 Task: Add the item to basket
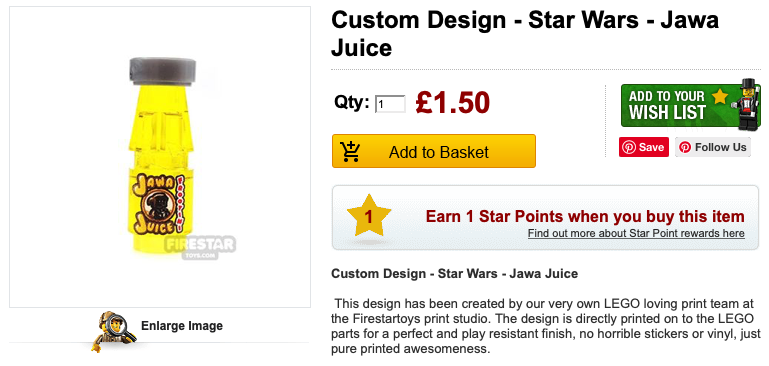point(434,151)
